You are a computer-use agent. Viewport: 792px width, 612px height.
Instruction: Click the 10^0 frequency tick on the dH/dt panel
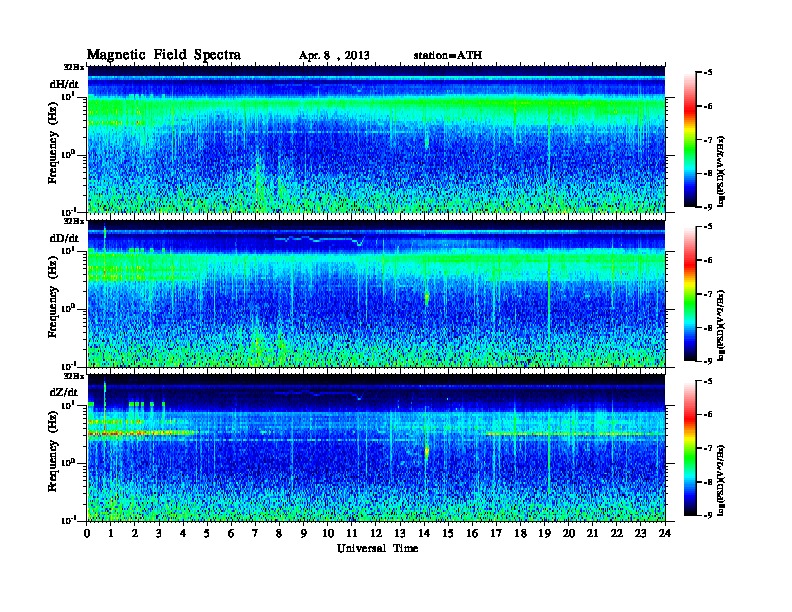point(68,154)
